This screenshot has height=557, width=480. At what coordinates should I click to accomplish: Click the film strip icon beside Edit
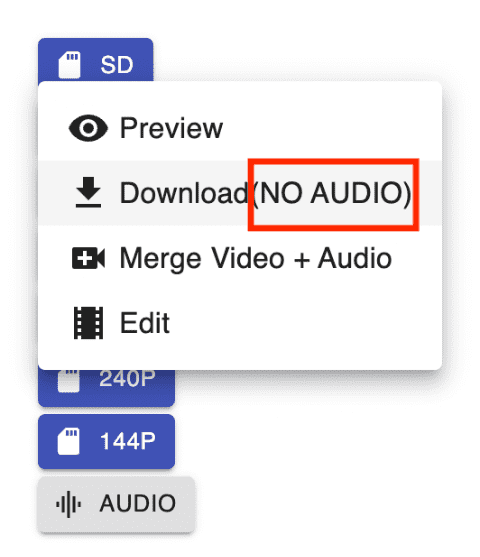(88, 323)
